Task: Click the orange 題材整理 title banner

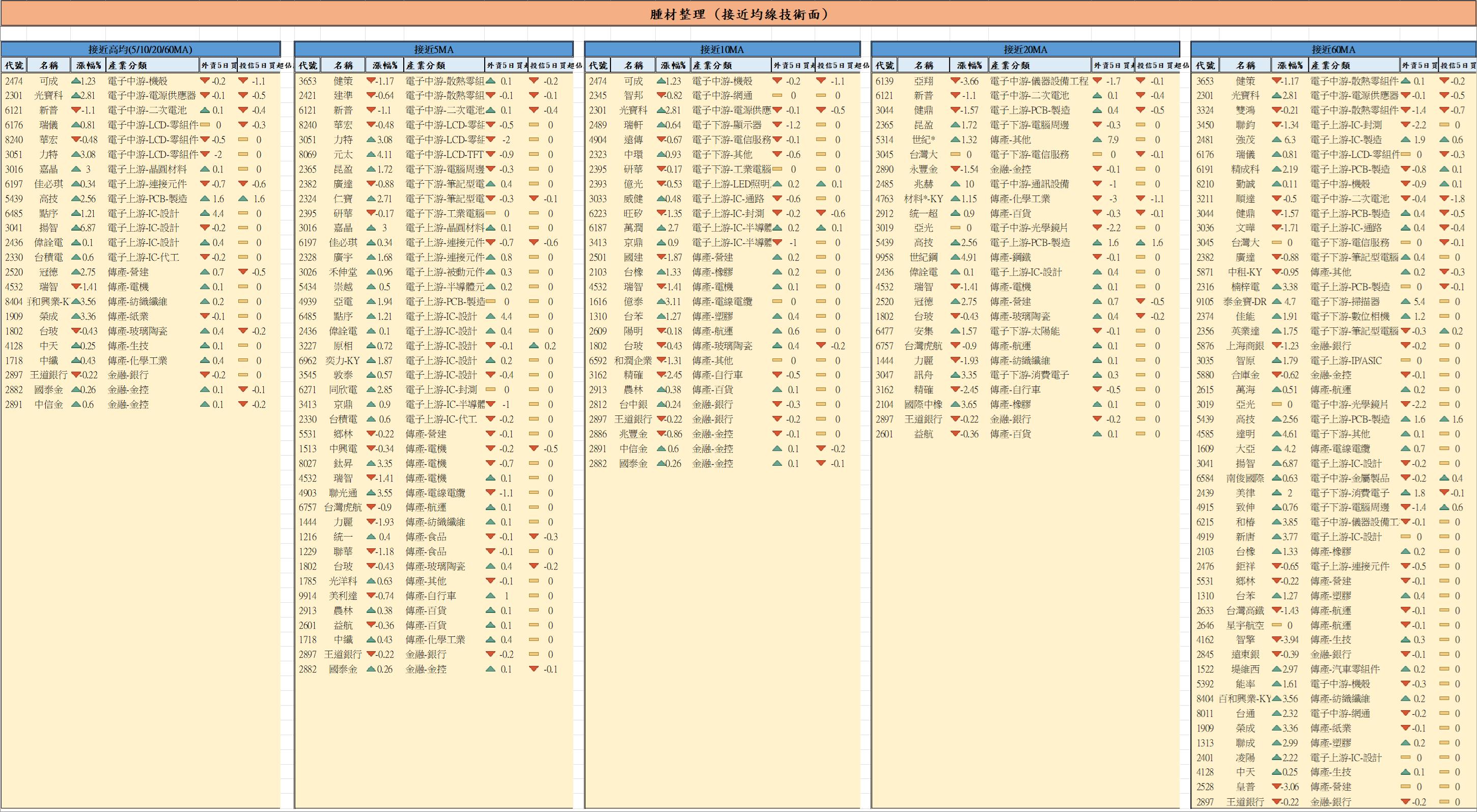Action: click(x=738, y=14)
